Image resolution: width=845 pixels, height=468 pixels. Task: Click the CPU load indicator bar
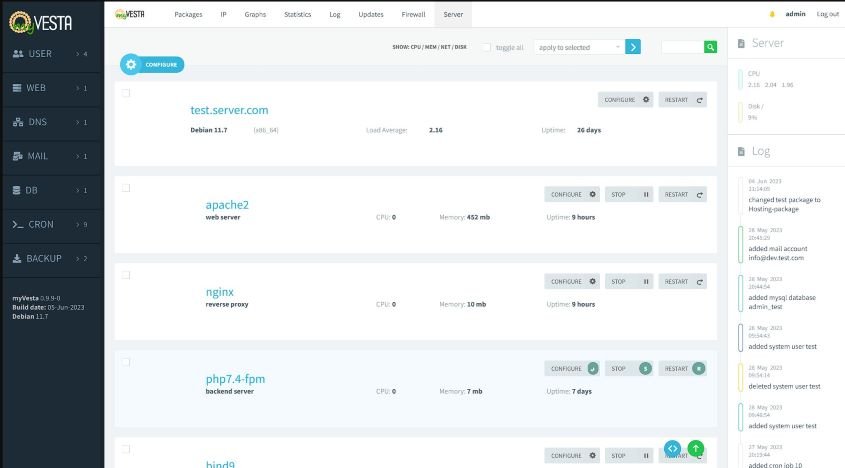tap(740, 79)
